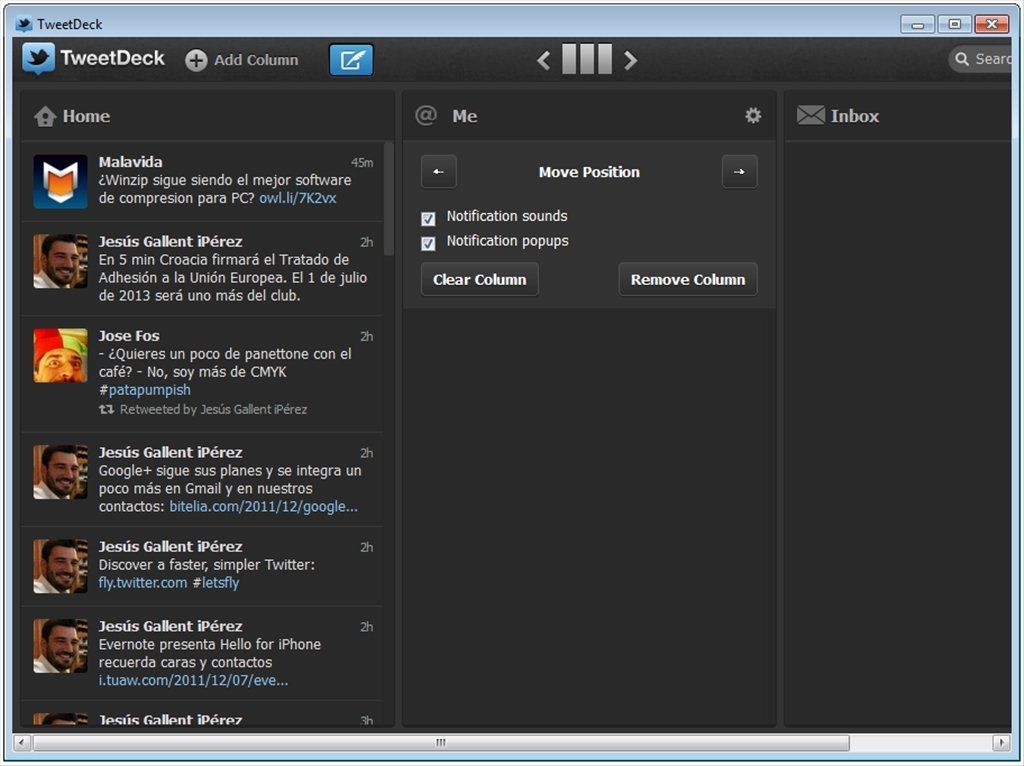The width and height of the screenshot is (1024, 766).
Task: Click the Home column vertical scrollbar thumb
Action: coord(389,199)
